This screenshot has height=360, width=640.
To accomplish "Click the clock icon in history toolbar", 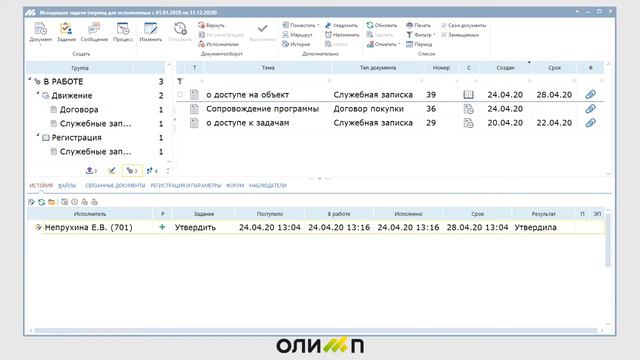I will point(74,202).
